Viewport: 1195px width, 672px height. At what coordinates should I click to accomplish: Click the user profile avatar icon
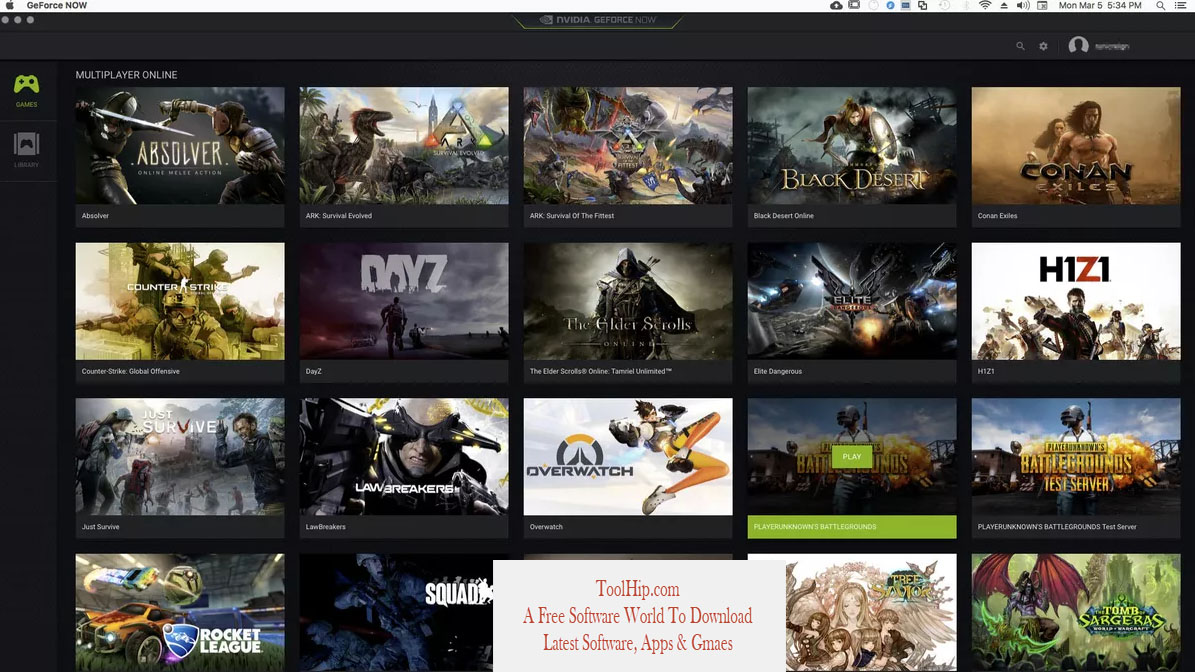(x=1078, y=46)
